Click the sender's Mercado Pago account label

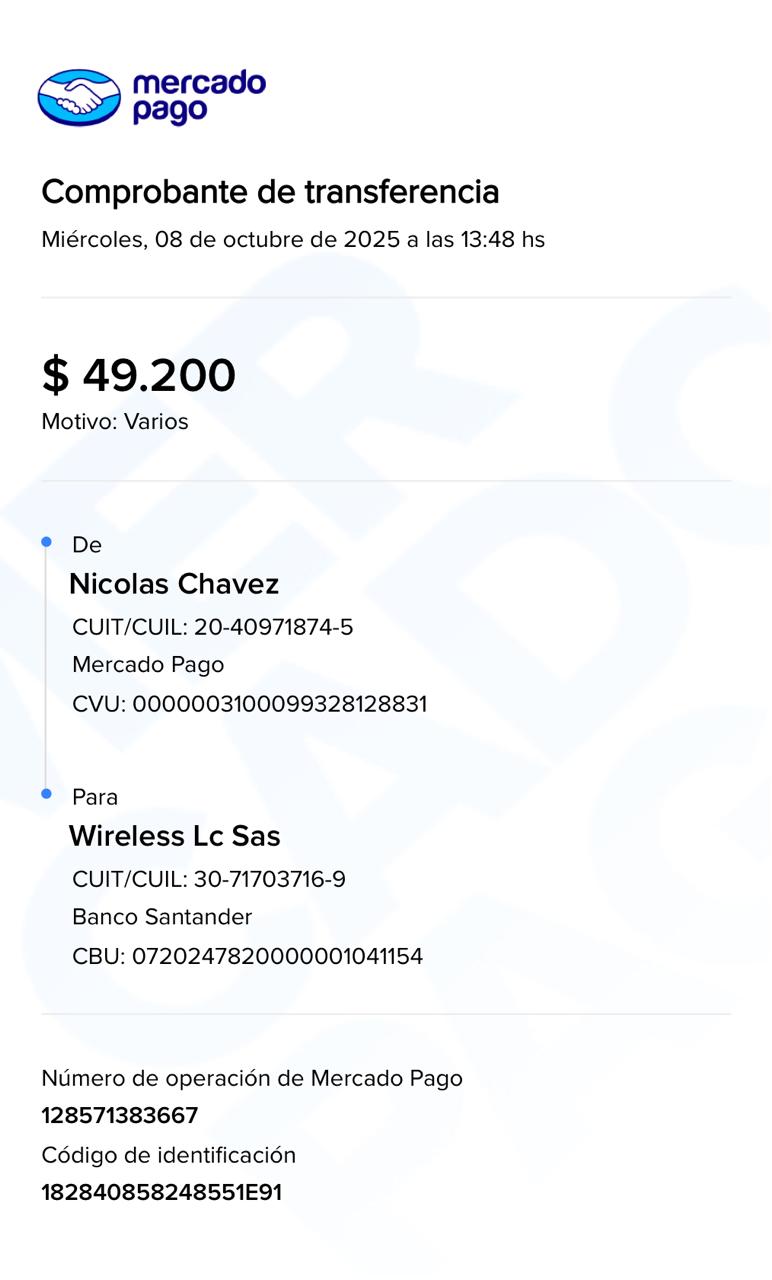tap(148, 665)
